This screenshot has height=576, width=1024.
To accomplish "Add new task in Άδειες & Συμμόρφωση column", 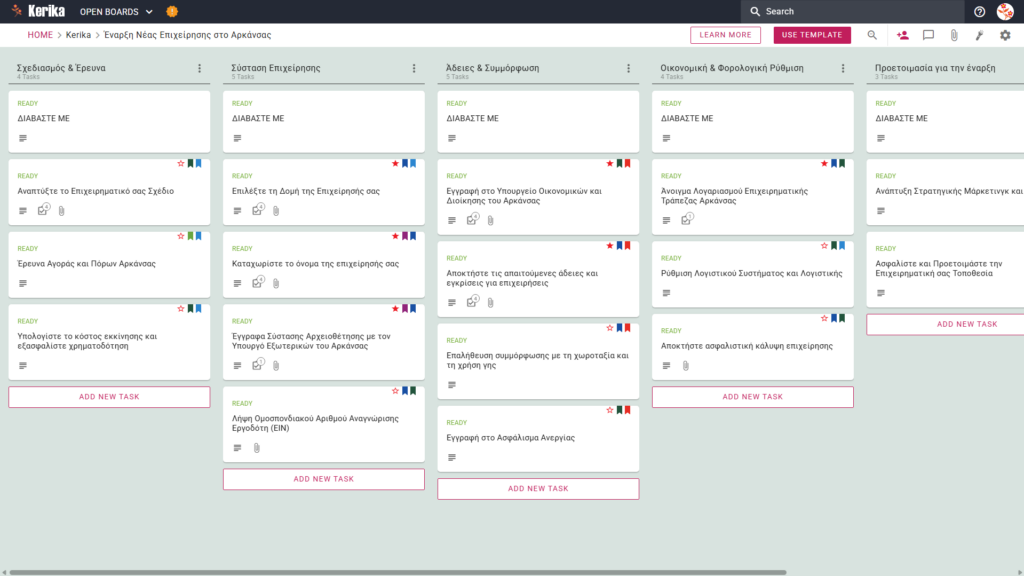I will [x=538, y=489].
